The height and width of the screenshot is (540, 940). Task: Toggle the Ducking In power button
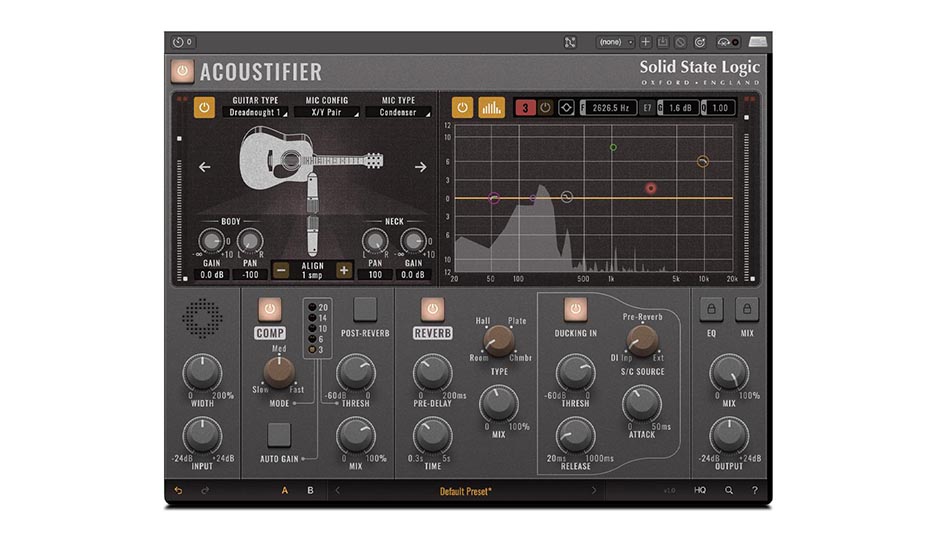575,308
